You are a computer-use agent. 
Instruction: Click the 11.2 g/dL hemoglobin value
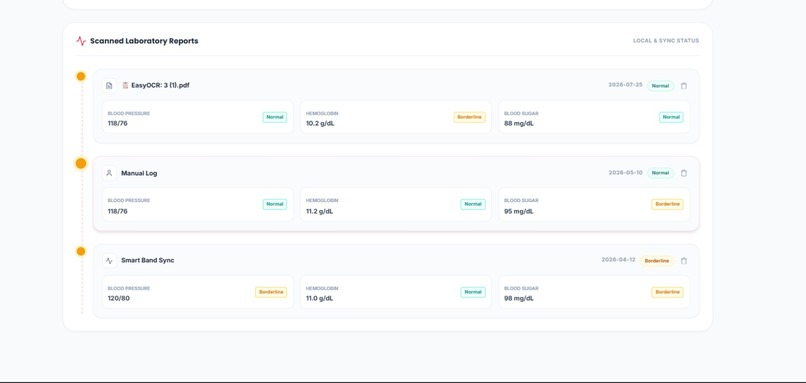pyautogui.click(x=320, y=211)
